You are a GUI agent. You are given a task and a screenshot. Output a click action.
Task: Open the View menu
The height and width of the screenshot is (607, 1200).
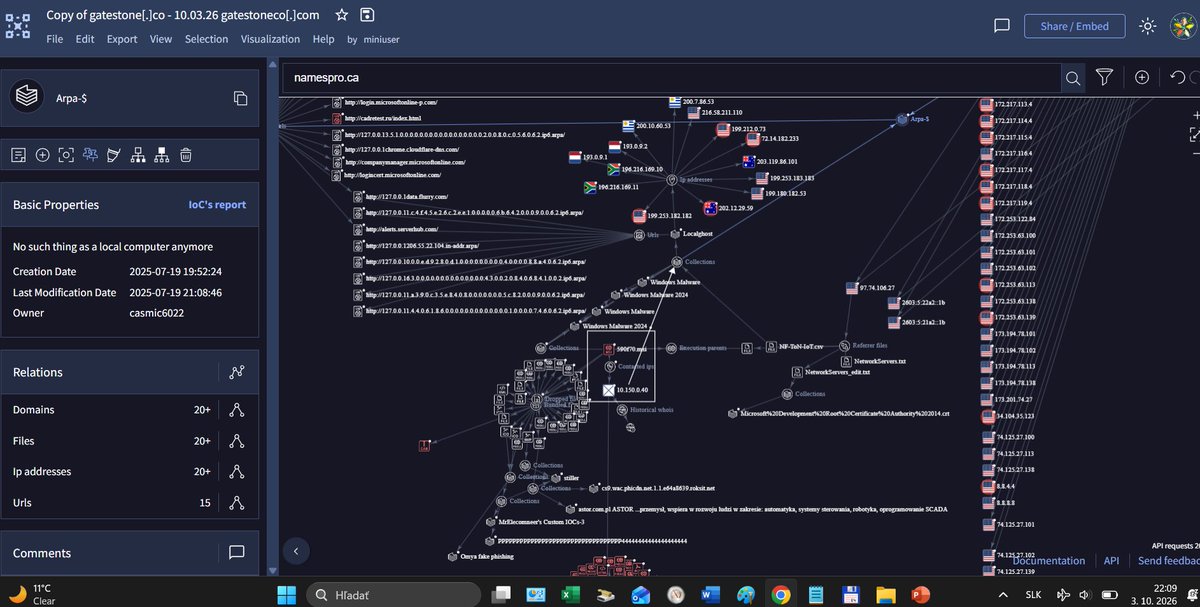[x=161, y=39]
